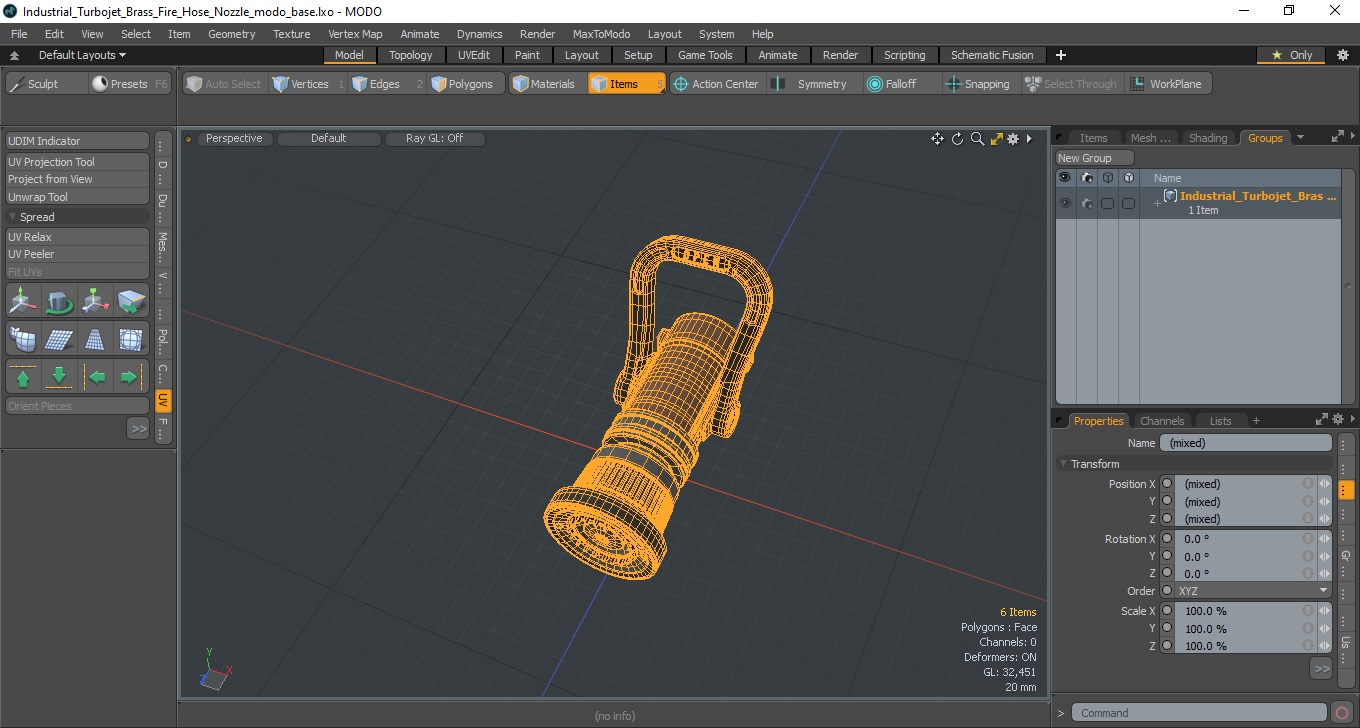Maximize the Groups panel with arrows icon
The image size is (1360, 728).
(1337, 138)
